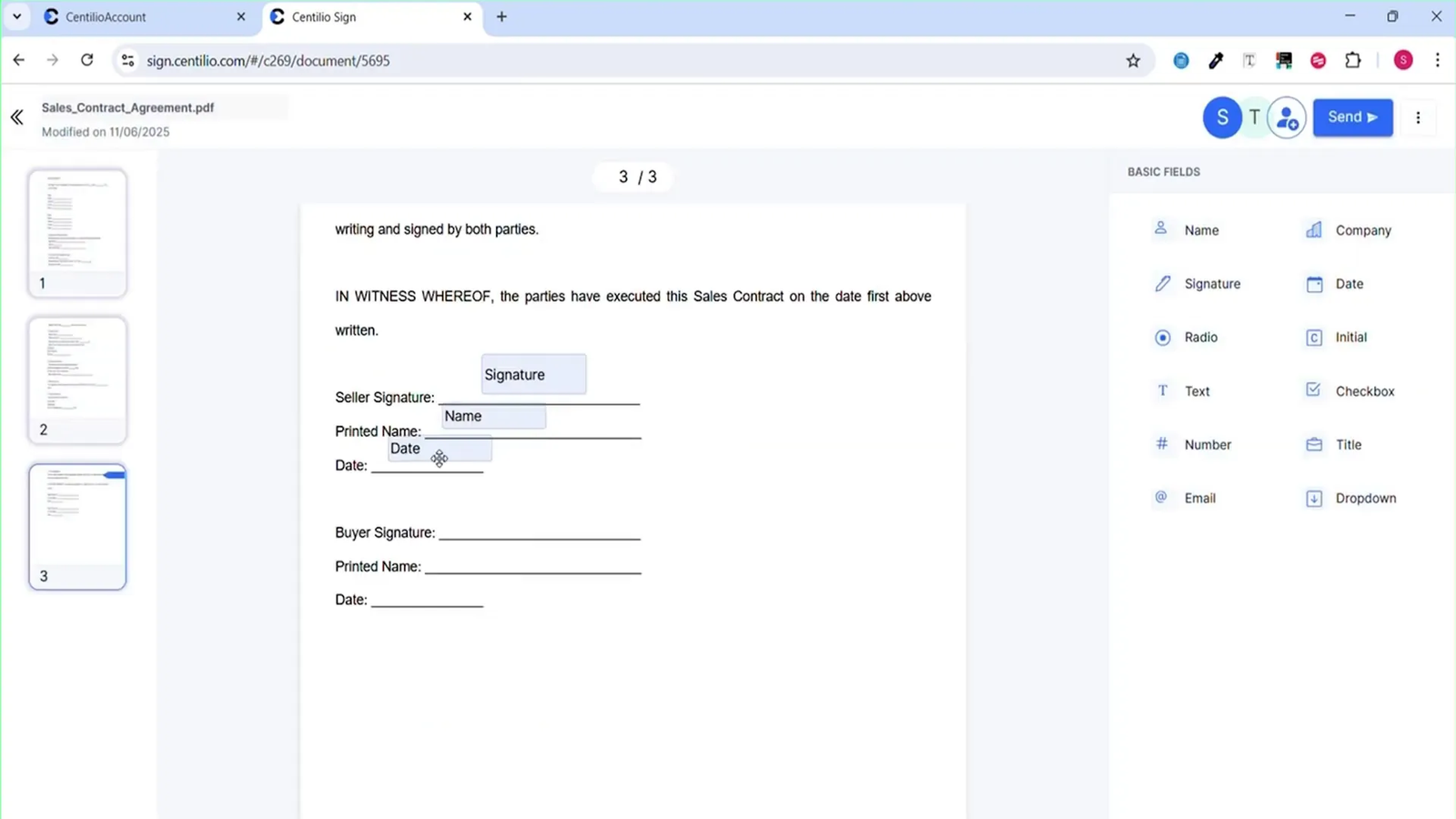The height and width of the screenshot is (819, 1456).
Task: Click the Company label in Basic Fields
Action: [1363, 231]
